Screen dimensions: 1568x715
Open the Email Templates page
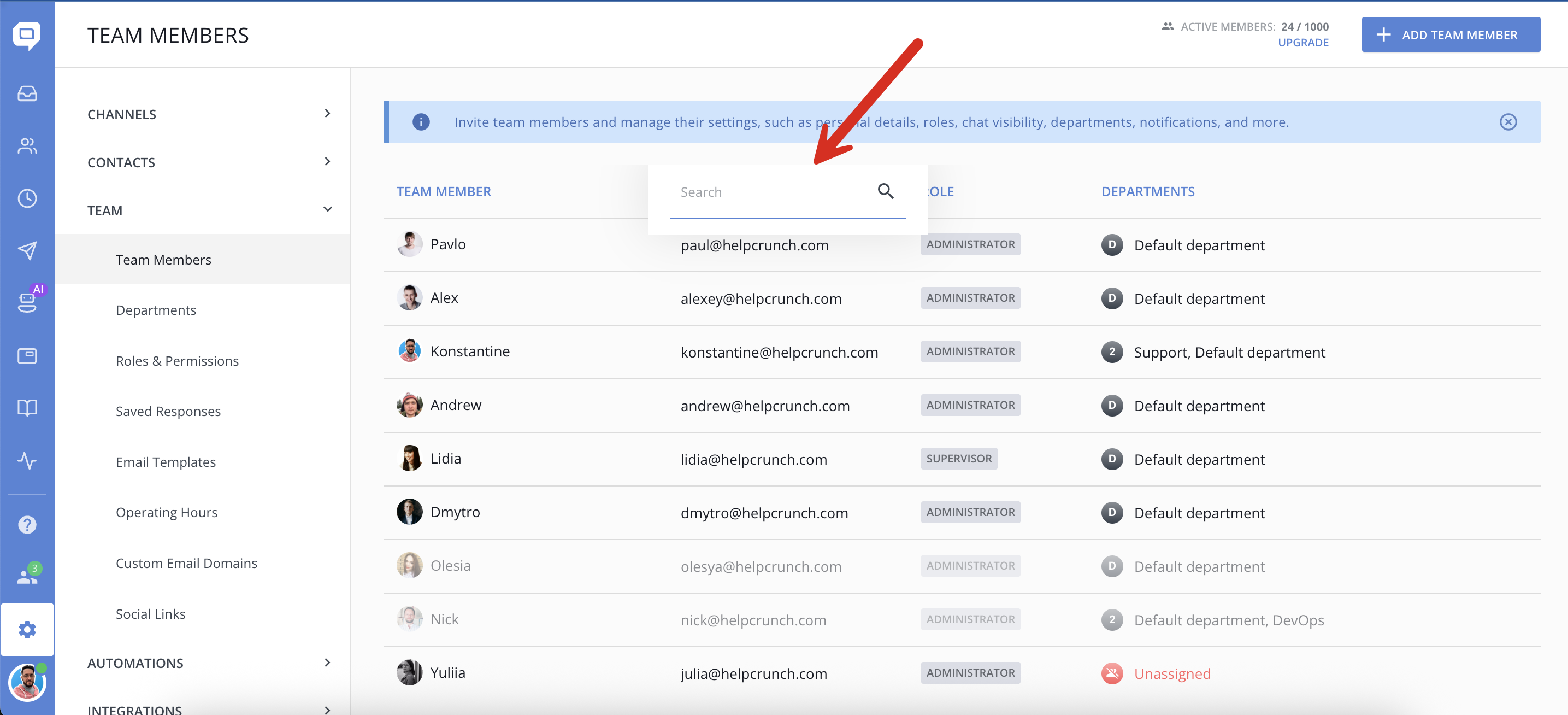coord(166,462)
